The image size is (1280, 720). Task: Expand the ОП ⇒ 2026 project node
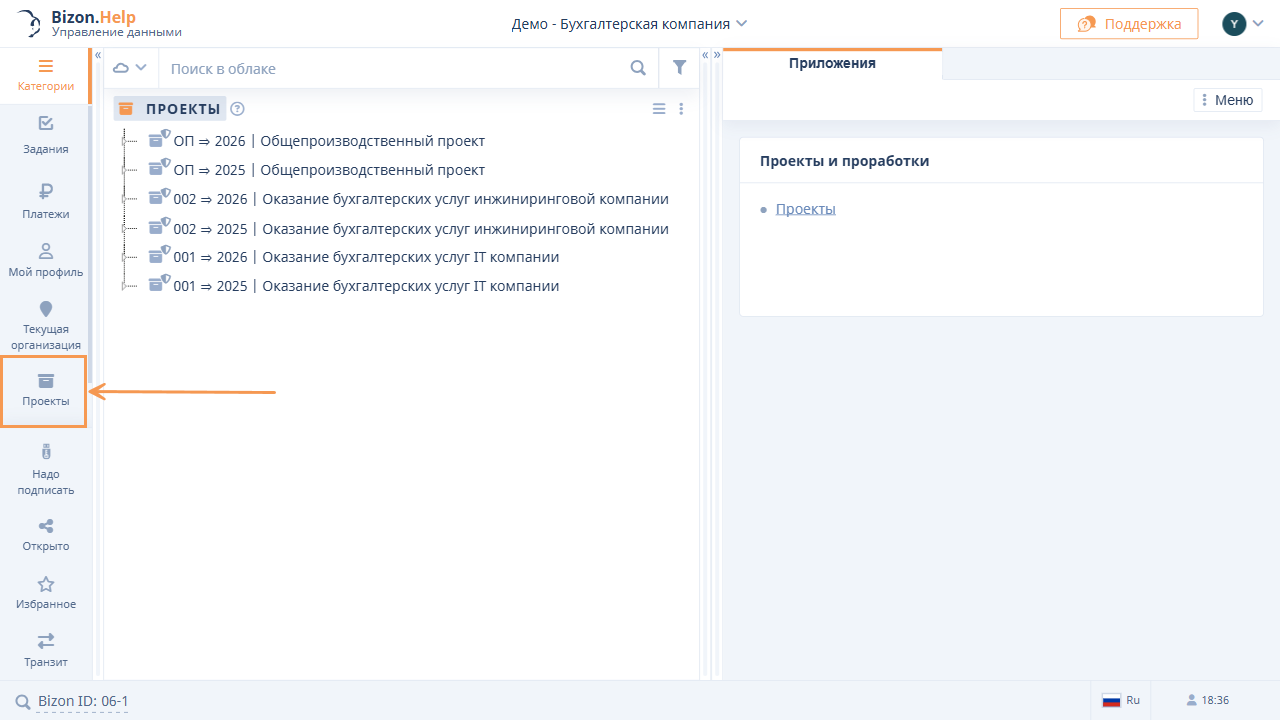pyautogui.click(x=124, y=141)
